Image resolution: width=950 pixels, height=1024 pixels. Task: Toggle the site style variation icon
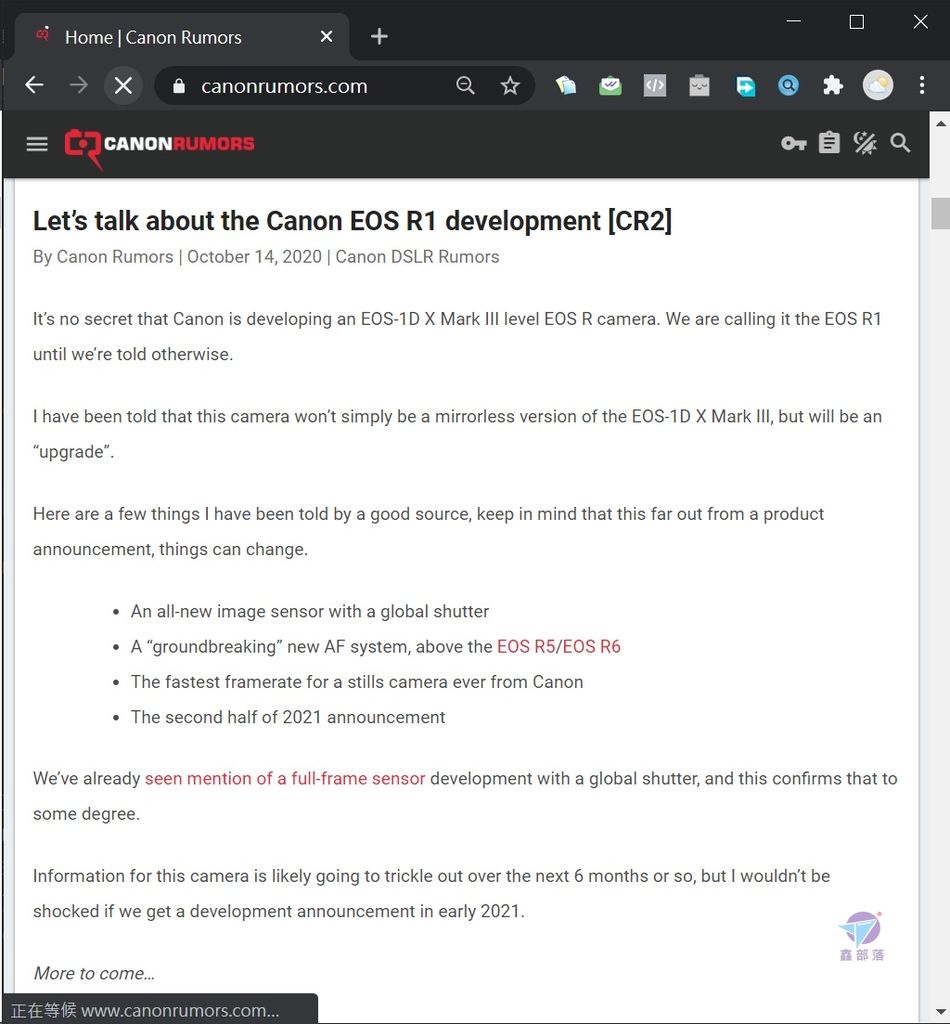pyautogui.click(x=865, y=143)
